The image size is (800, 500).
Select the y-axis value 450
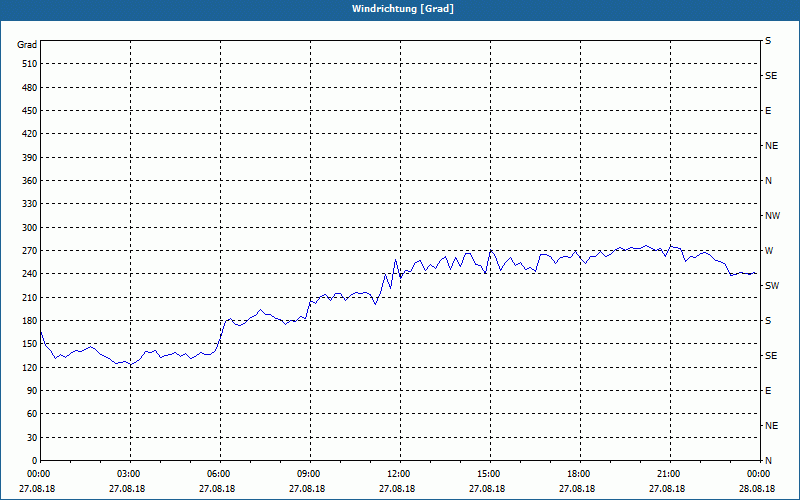(30, 111)
